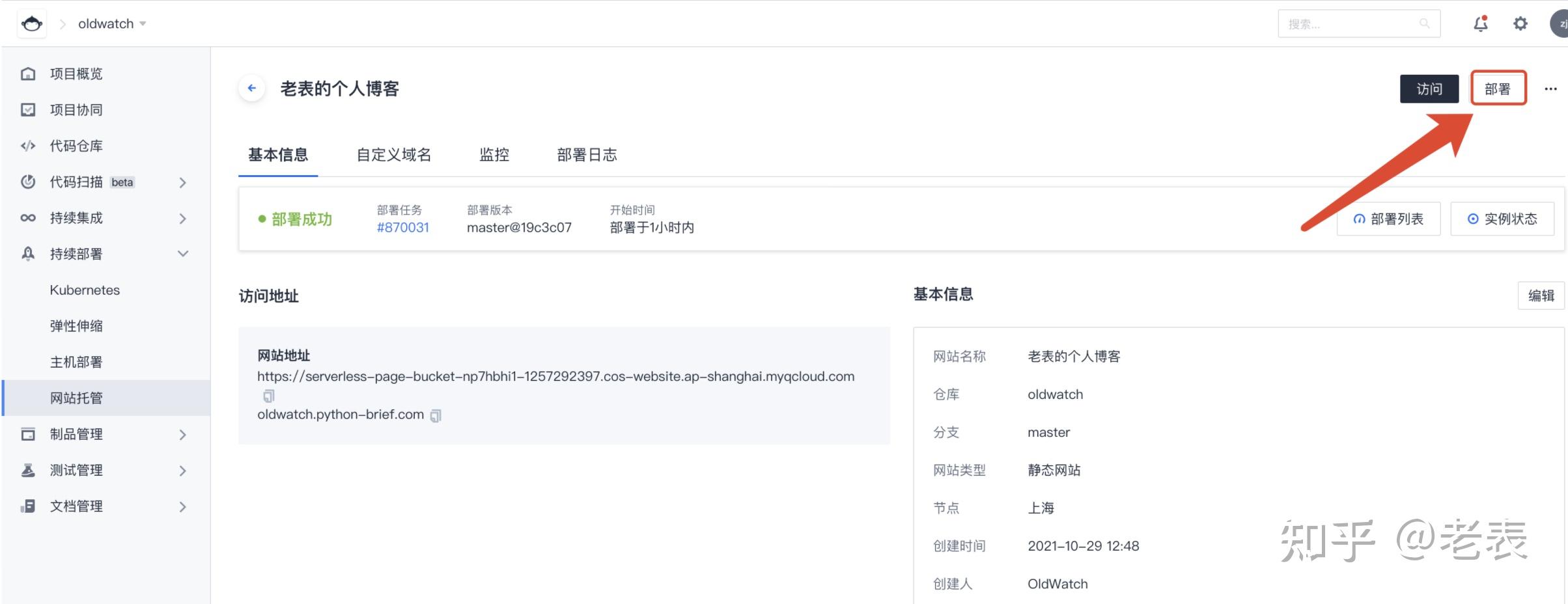The width and height of the screenshot is (1568, 604).
Task: Open 持续集成 in the sidebar
Action: (77, 218)
